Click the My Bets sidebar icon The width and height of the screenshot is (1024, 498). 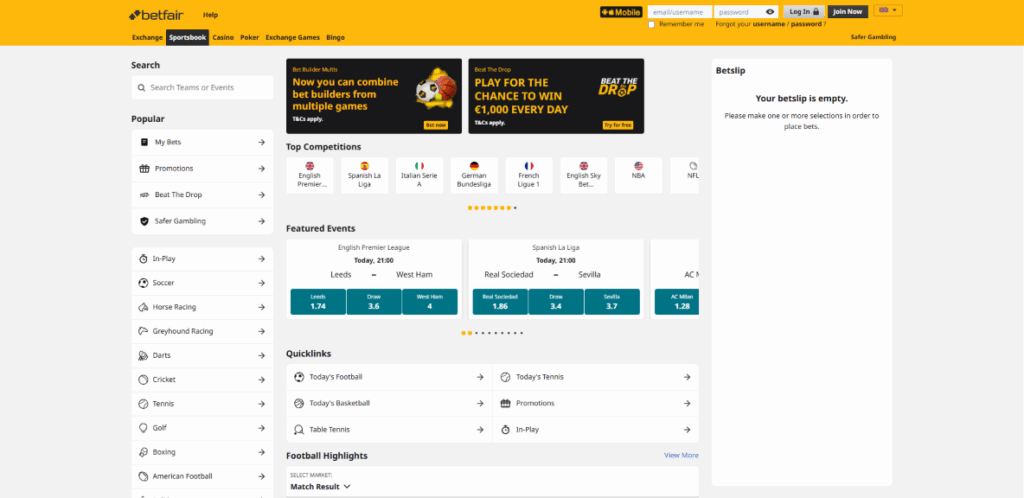144,142
